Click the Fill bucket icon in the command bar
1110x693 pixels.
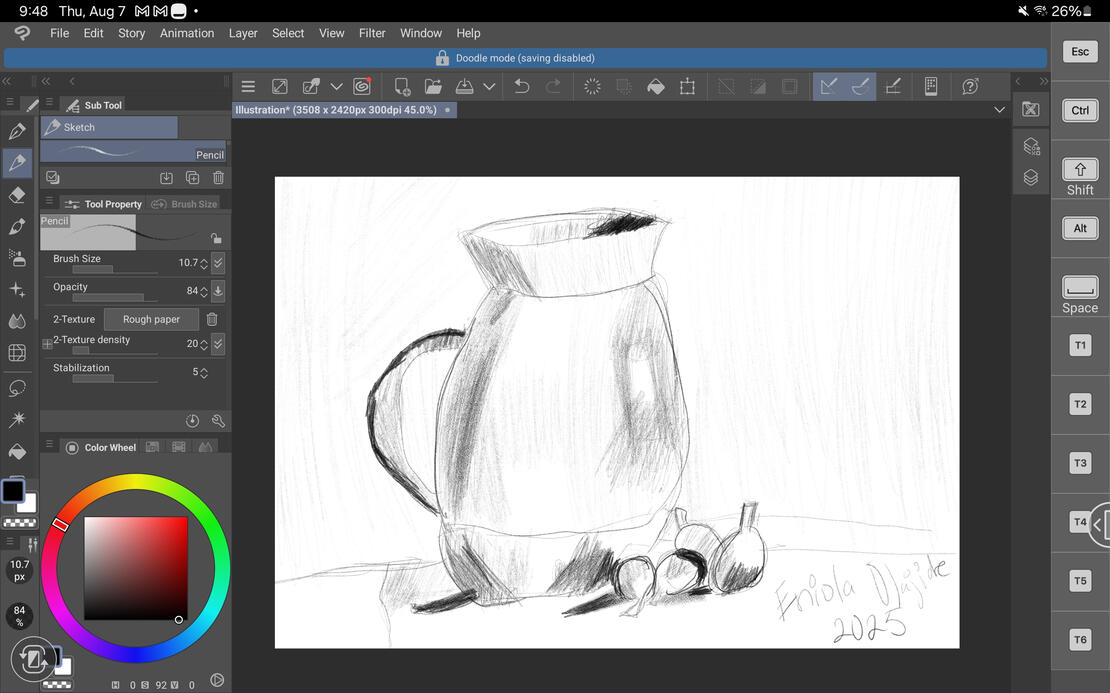656,87
